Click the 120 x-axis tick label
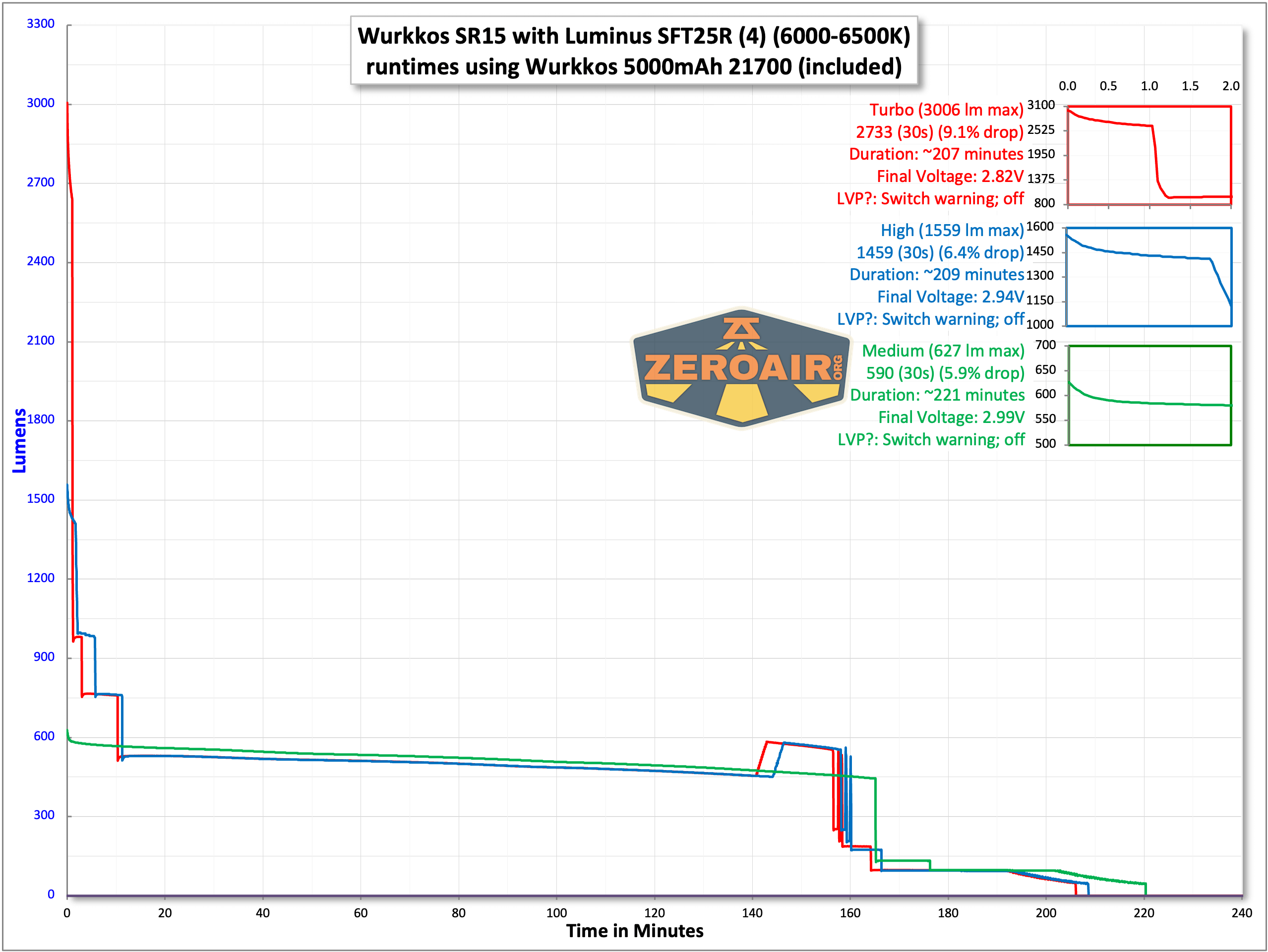The image size is (1268, 952). click(x=654, y=913)
